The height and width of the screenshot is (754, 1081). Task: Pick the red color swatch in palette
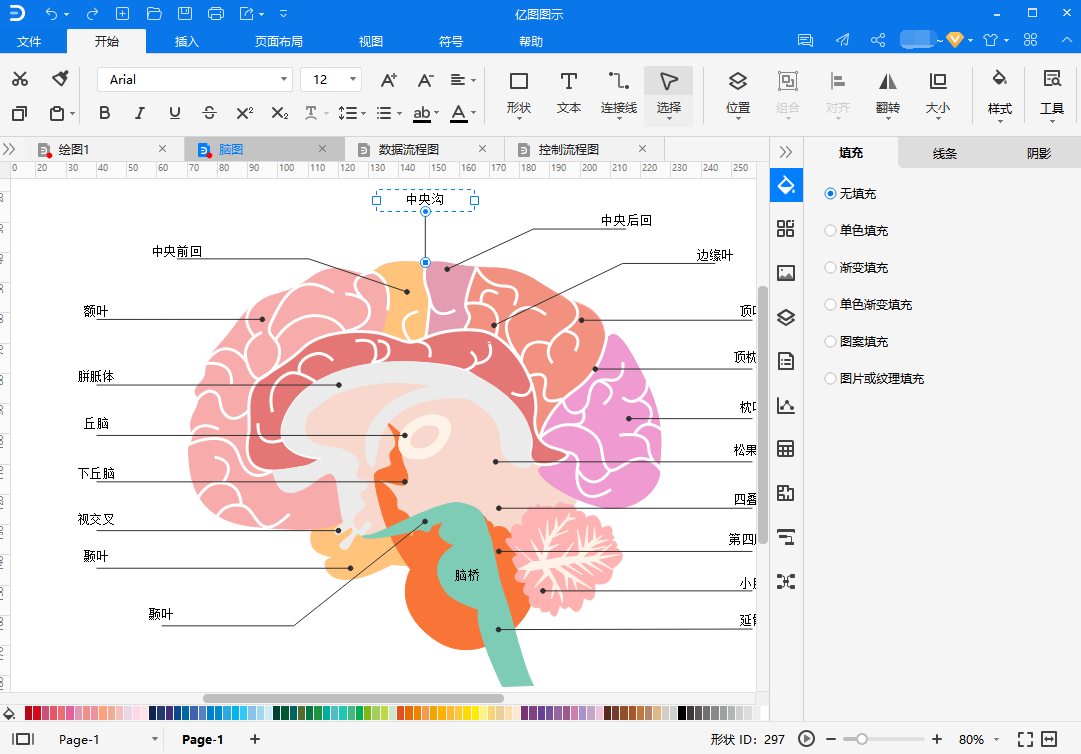click(37, 713)
